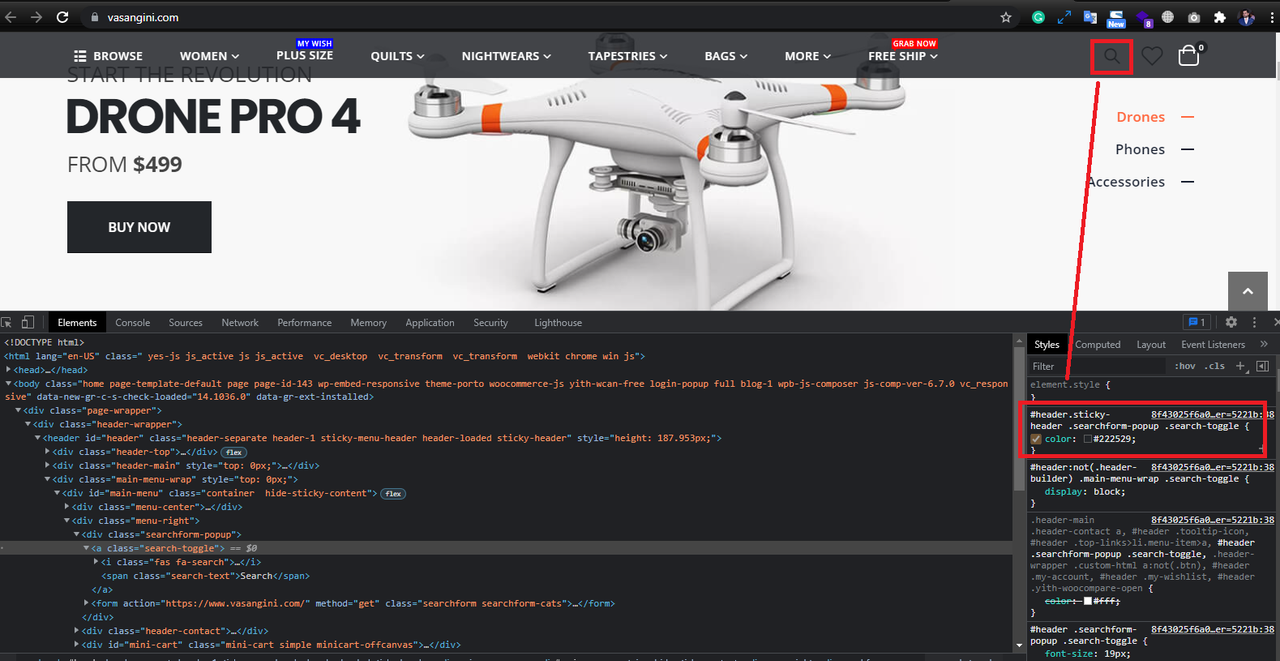
Task: Click the browser back arrow
Action: tap(11, 17)
